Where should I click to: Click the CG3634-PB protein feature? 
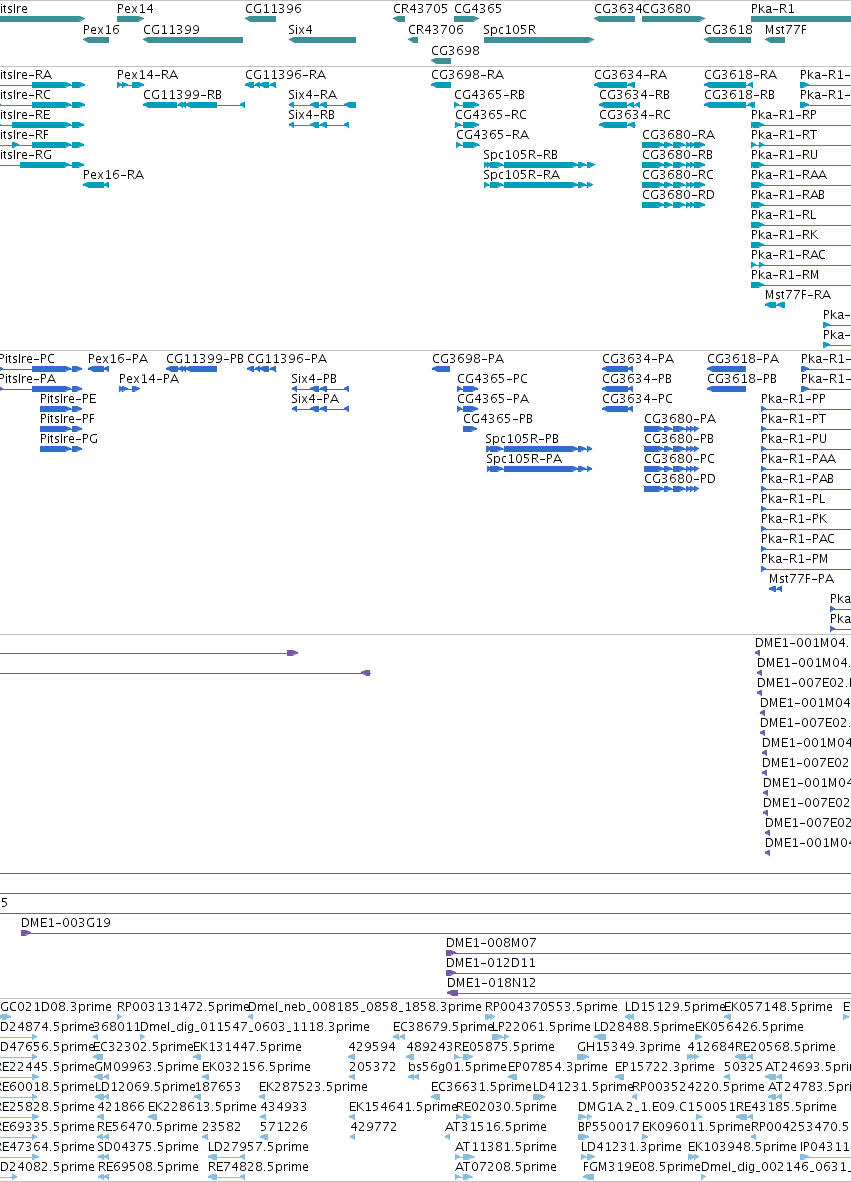[617, 389]
